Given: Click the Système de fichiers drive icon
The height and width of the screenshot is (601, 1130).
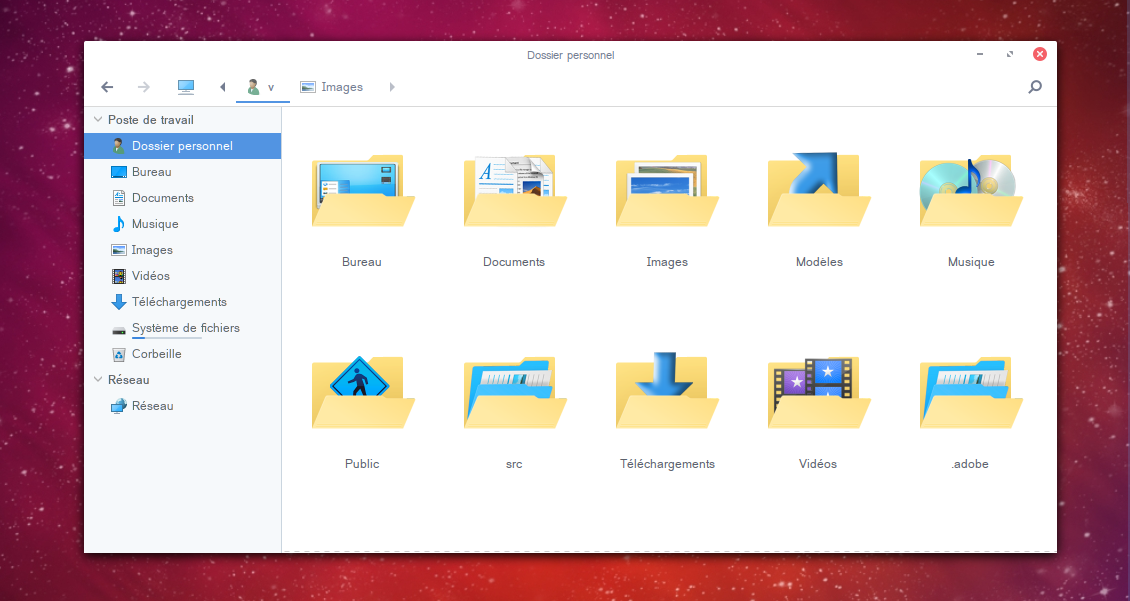Looking at the screenshot, I should 119,330.
